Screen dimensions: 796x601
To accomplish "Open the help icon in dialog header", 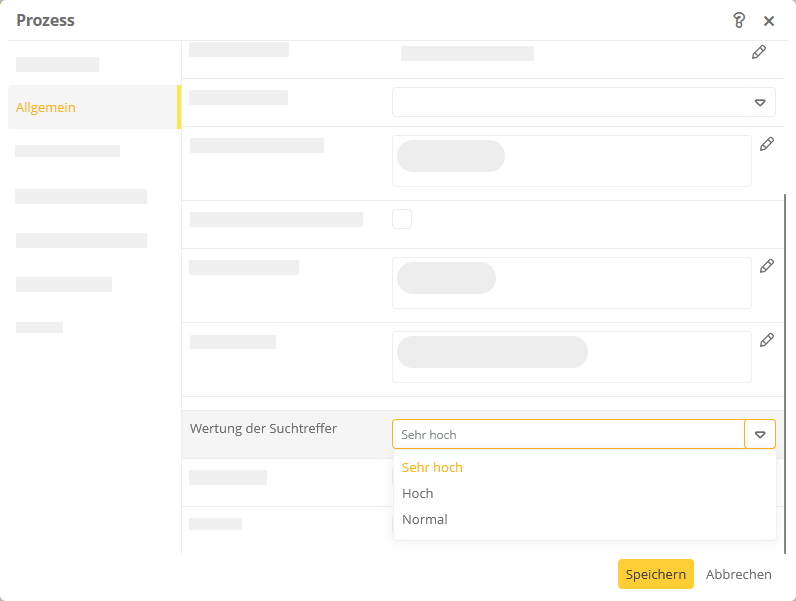I will pos(739,20).
